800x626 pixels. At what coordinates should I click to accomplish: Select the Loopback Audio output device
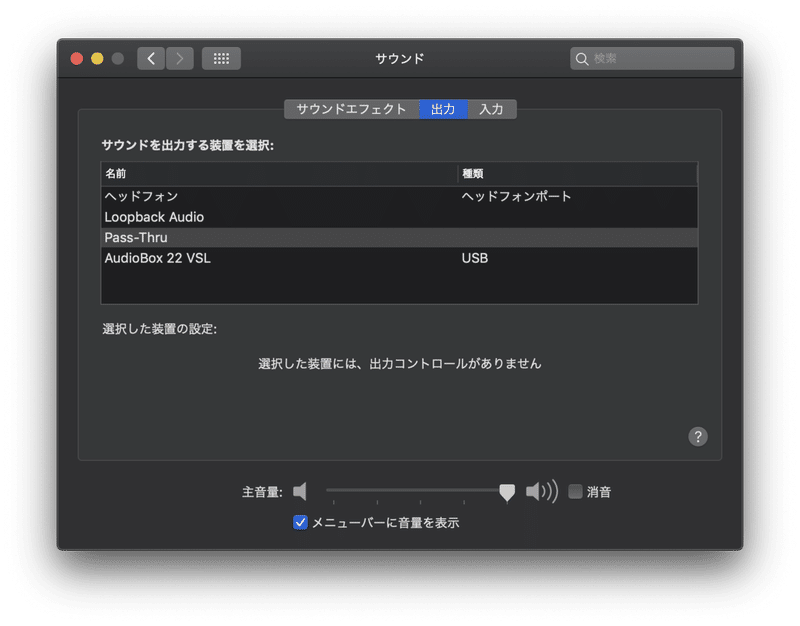pyautogui.click(x=200, y=217)
